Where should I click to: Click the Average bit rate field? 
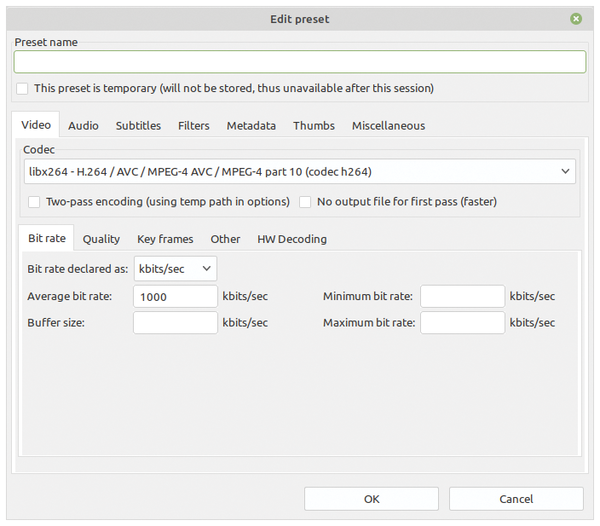click(175, 296)
